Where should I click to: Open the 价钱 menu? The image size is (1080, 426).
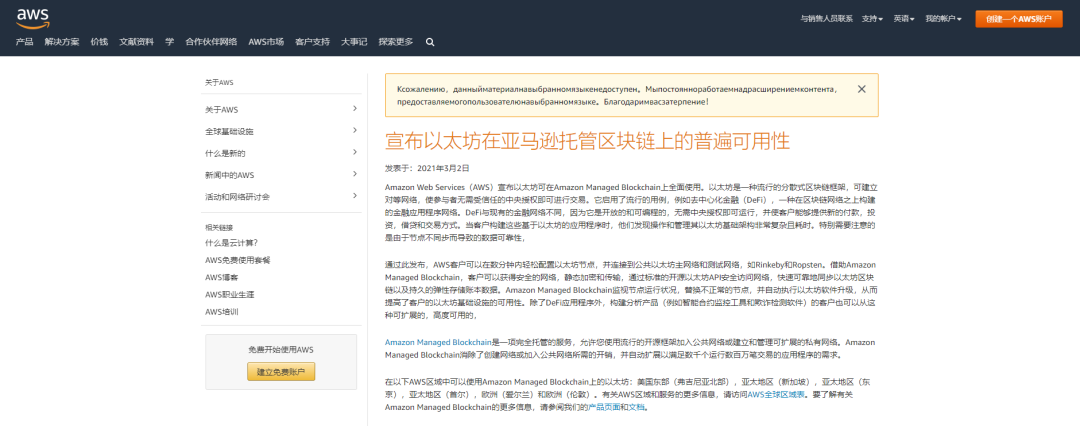[x=99, y=42]
